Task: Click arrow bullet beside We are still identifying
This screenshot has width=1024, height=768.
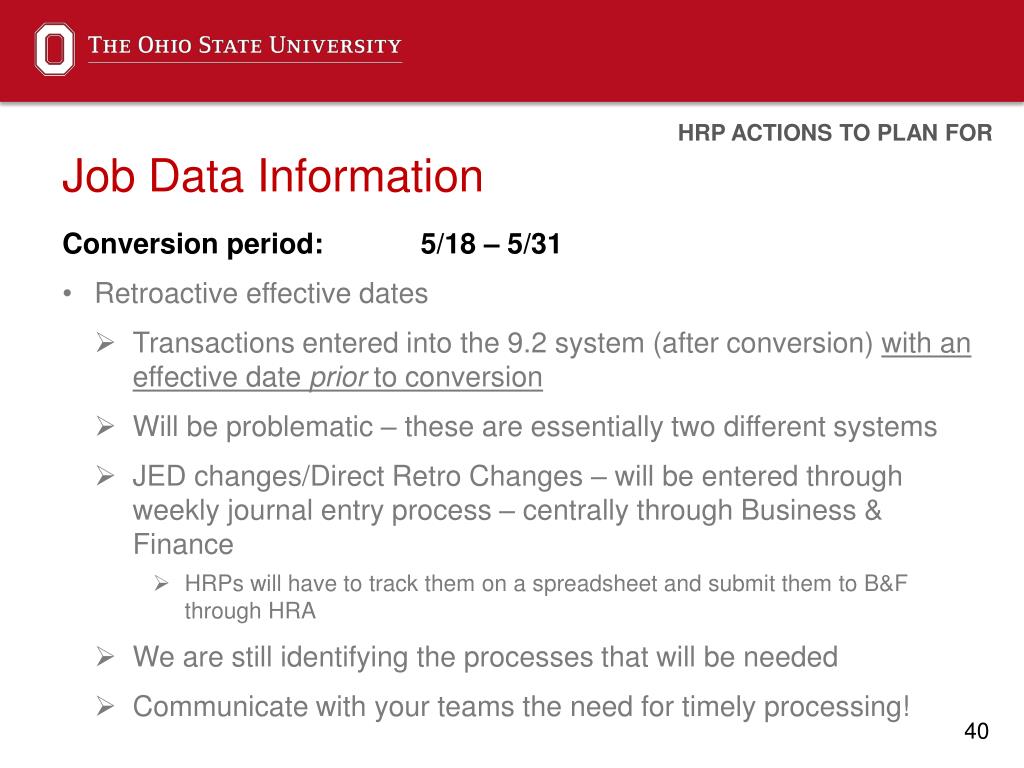Action: (x=105, y=656)
